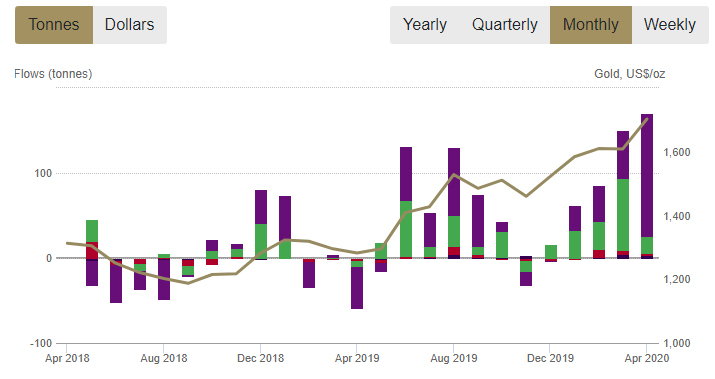The height and width of the screenshot is (379, 715).
Task: Click the green segment of the Jun 2019 bar
Action: tap(406, 229)
